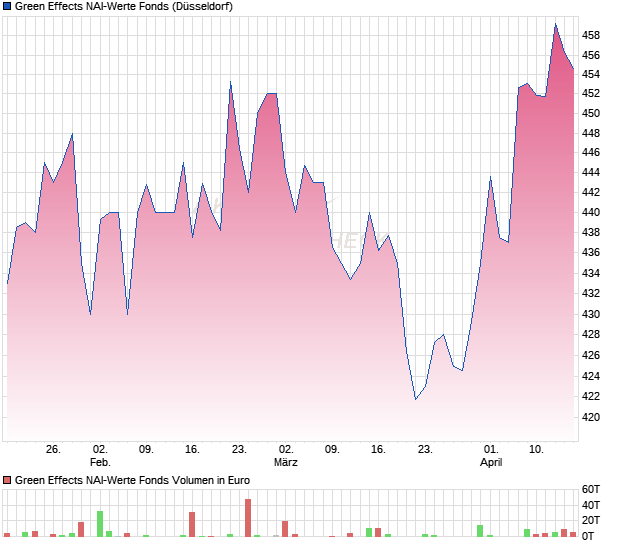Click the lowest price trough near 422
Viewport: 620px width, 546px height.
click(416, 399)
